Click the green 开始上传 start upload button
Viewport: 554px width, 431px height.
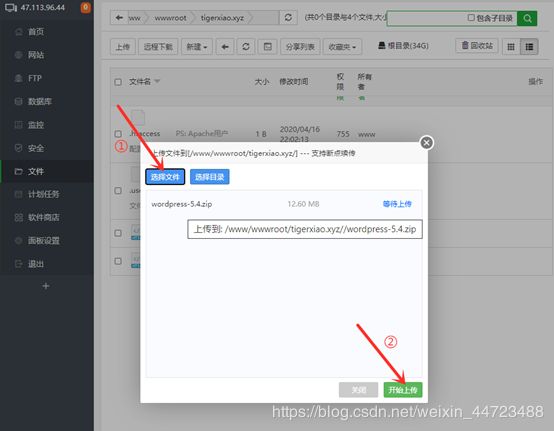pyautogui.click(x=403, y=390)
